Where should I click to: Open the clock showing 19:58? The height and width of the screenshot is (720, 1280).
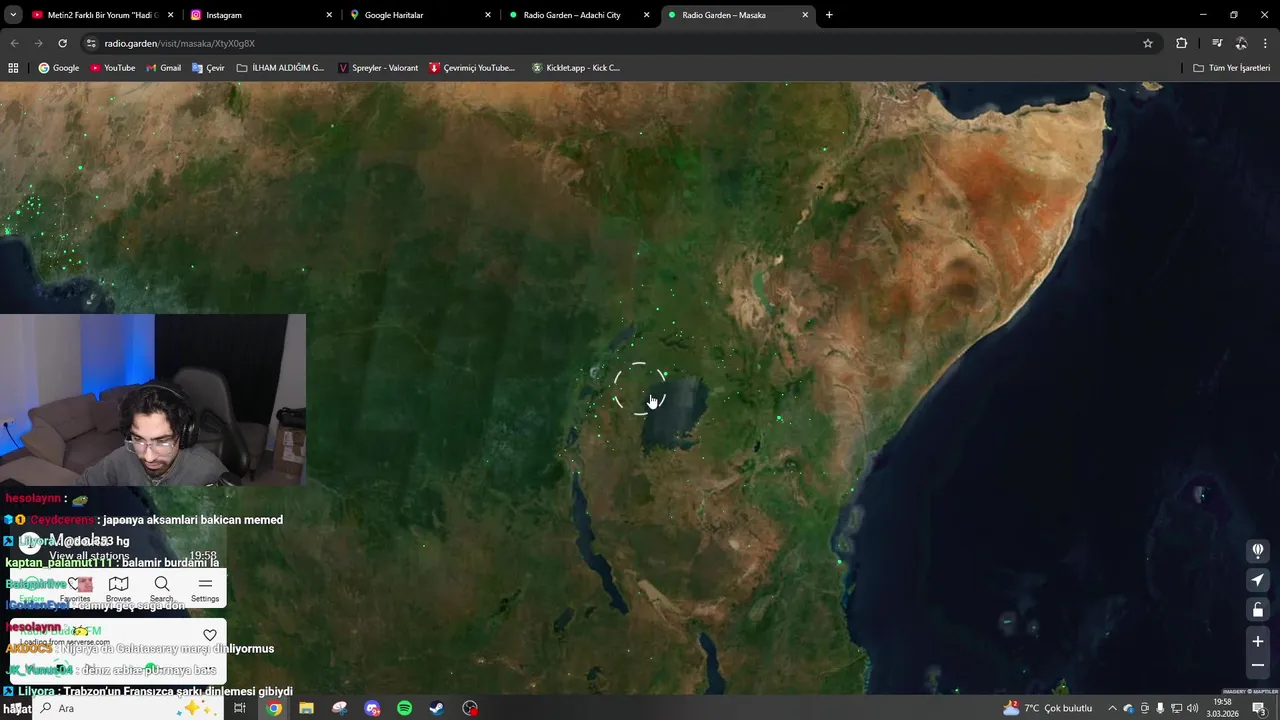pyautogui.click(x=1222, y=708)
